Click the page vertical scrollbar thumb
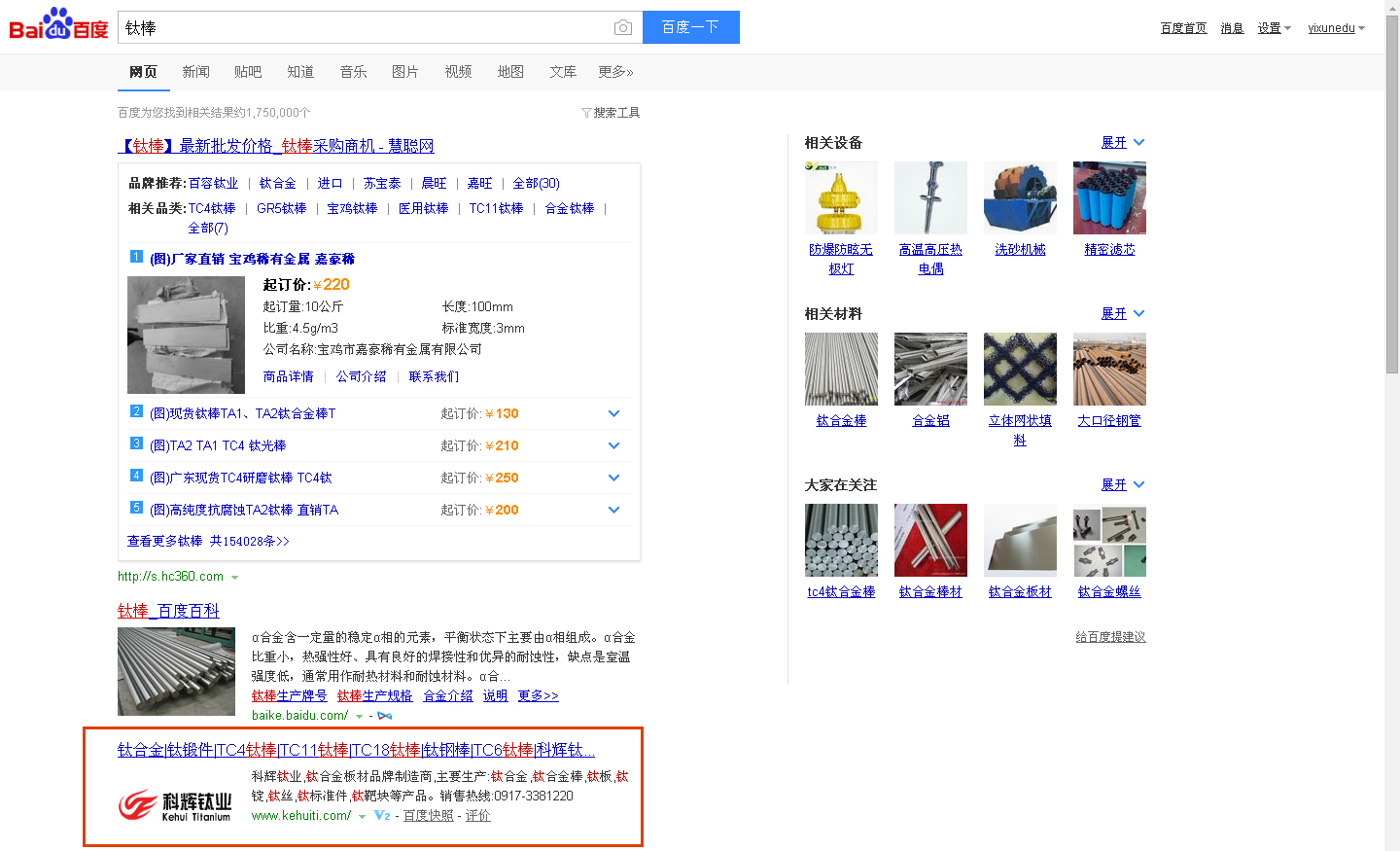Viewport: 1400px width, 851px height. [1392, 195]
